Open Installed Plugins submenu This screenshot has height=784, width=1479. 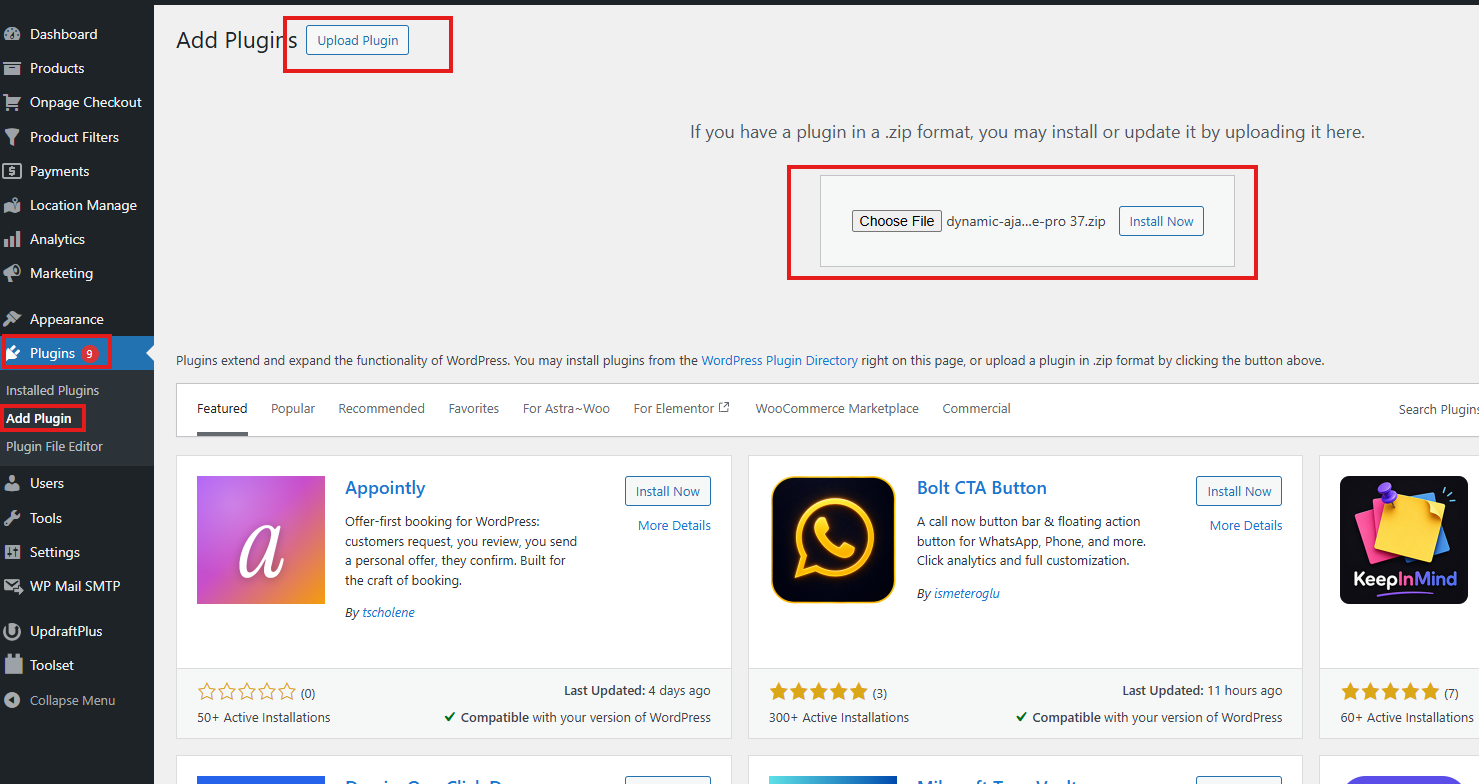pos(53,390)
